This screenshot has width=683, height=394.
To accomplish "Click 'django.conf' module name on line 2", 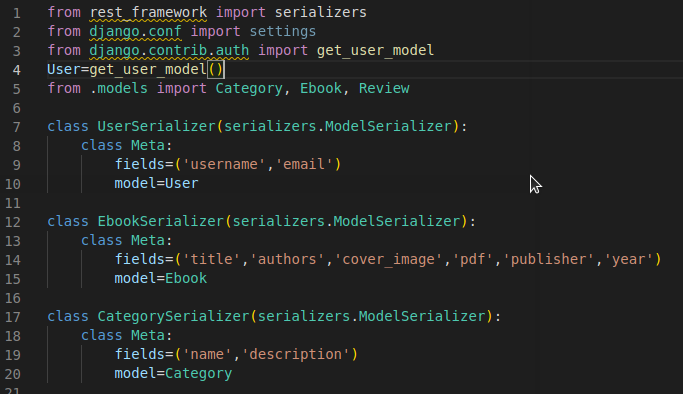I will 135,31.
